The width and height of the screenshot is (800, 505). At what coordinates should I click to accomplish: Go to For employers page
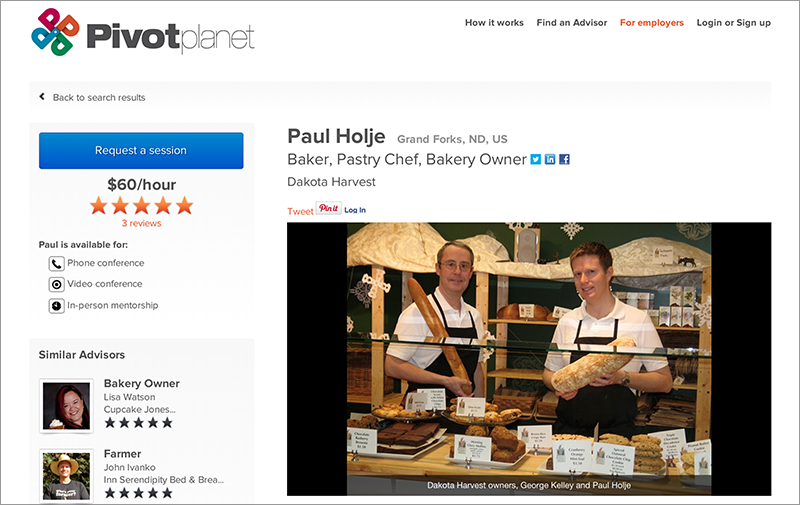652,22
